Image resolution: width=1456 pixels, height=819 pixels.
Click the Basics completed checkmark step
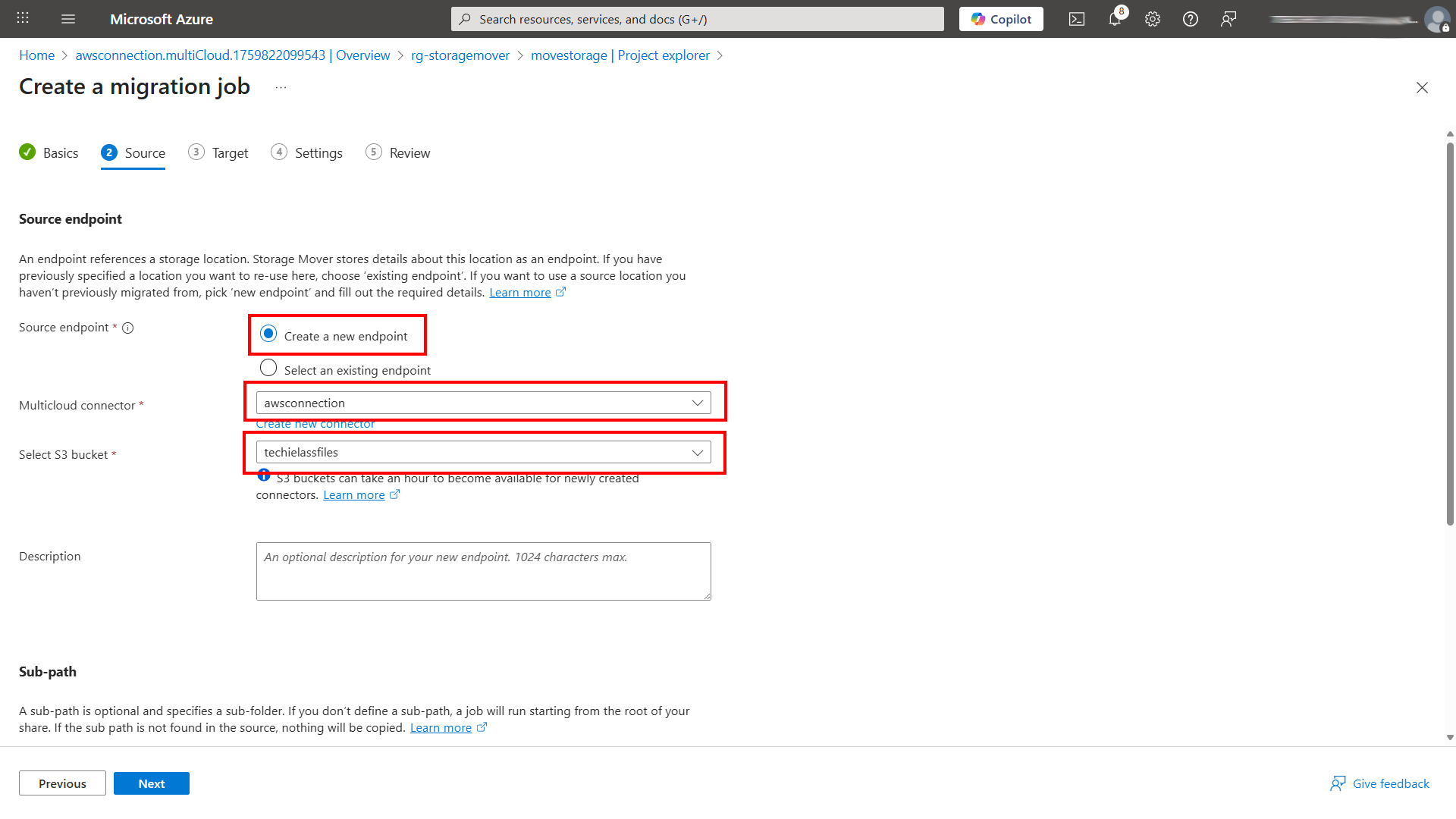click(49, 152)
